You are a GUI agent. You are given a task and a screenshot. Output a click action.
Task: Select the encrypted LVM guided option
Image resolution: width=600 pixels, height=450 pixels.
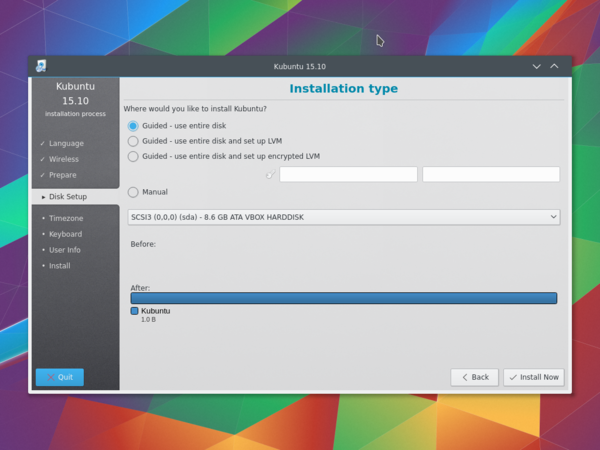coord(133,156)
